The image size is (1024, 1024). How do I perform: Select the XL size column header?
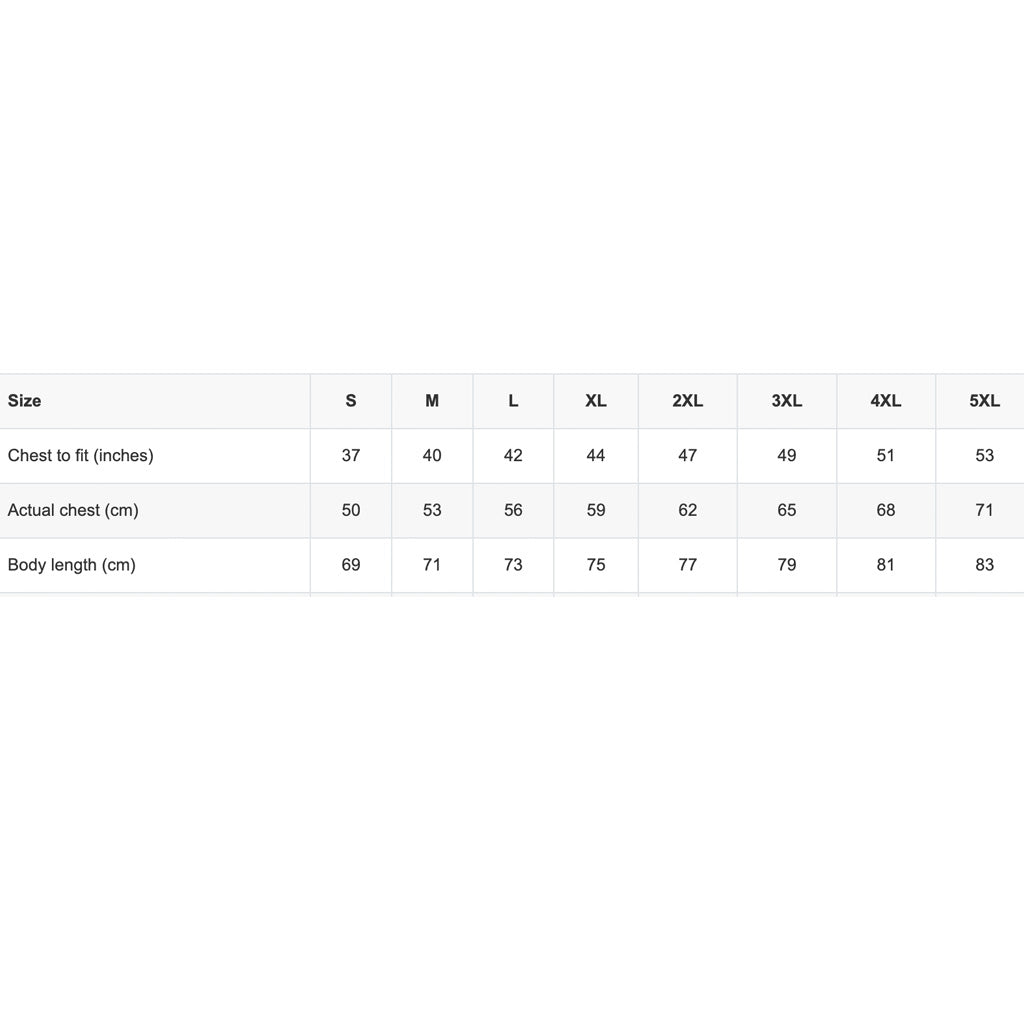click(x=596, y=401)
